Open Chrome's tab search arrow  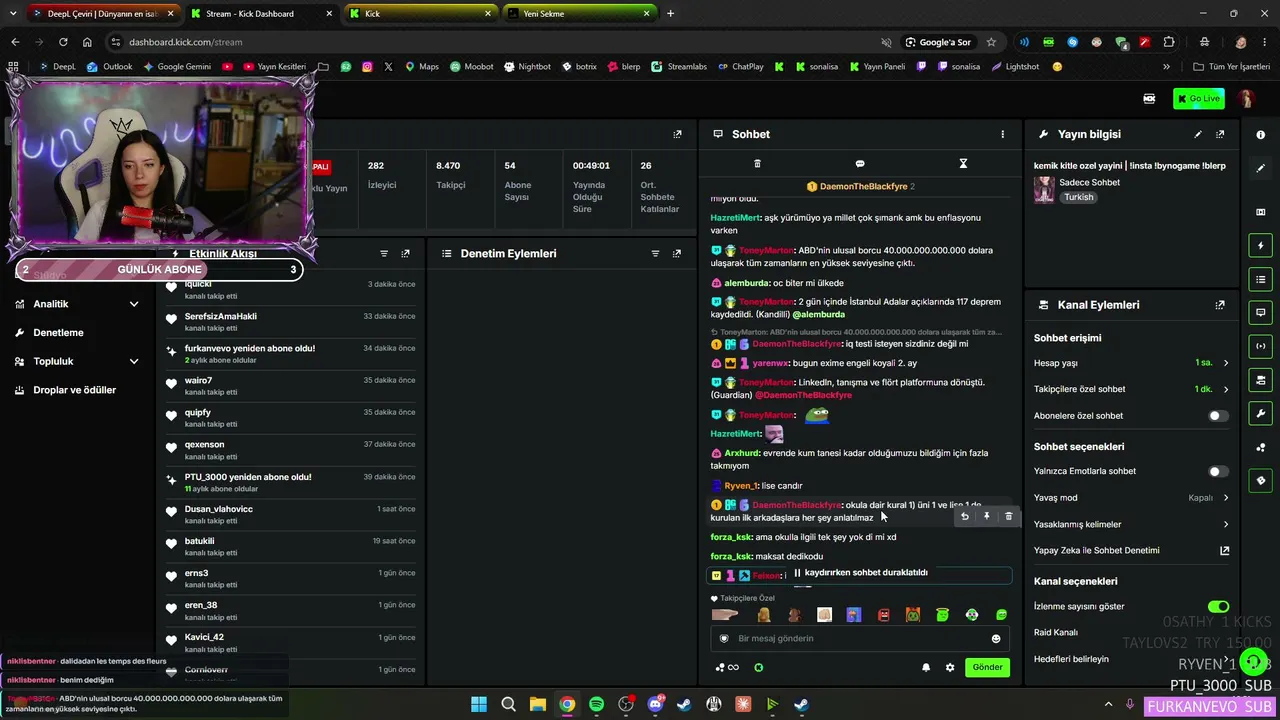(x=14, y=13)
